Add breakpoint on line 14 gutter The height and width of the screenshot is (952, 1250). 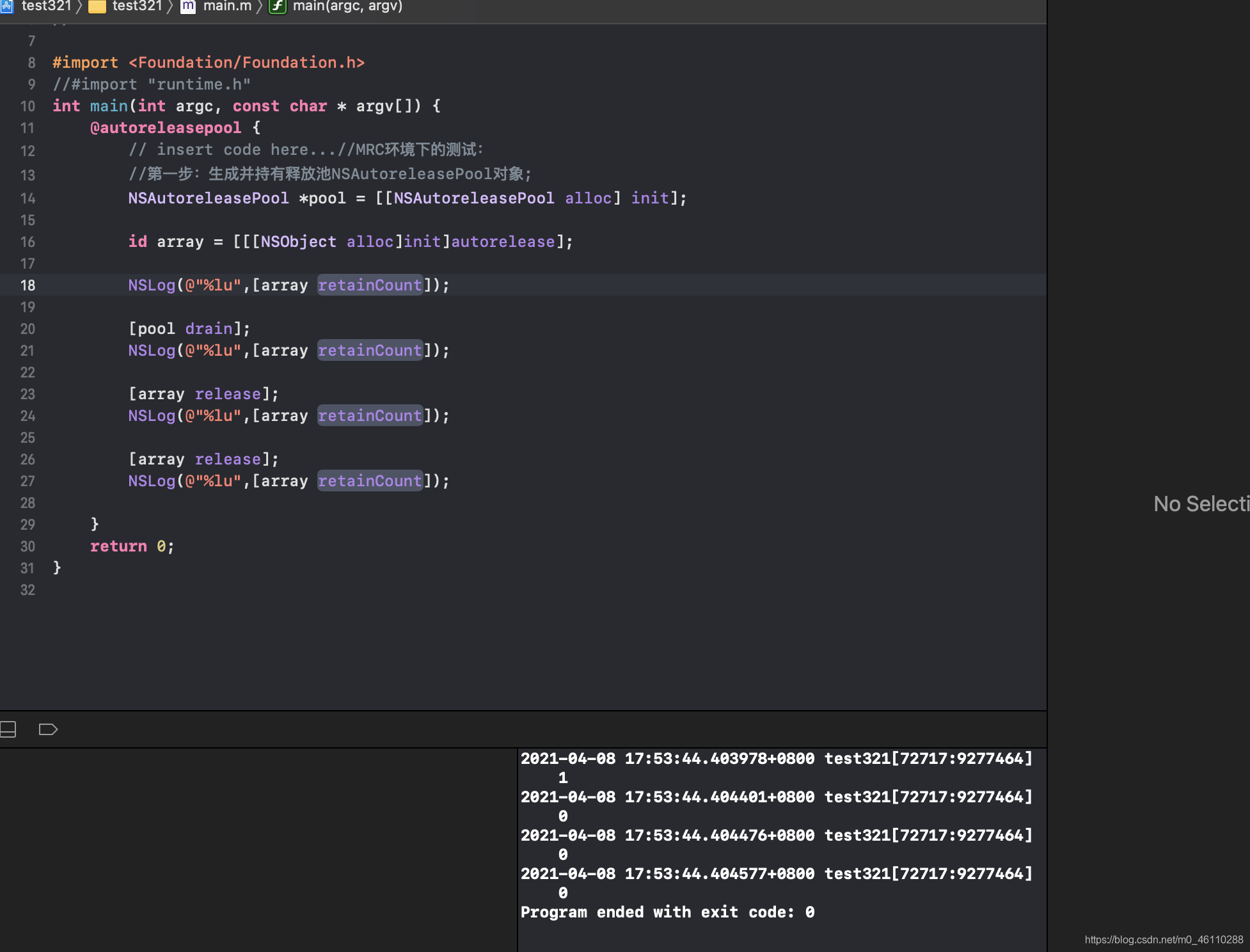[x=28, y=198]
